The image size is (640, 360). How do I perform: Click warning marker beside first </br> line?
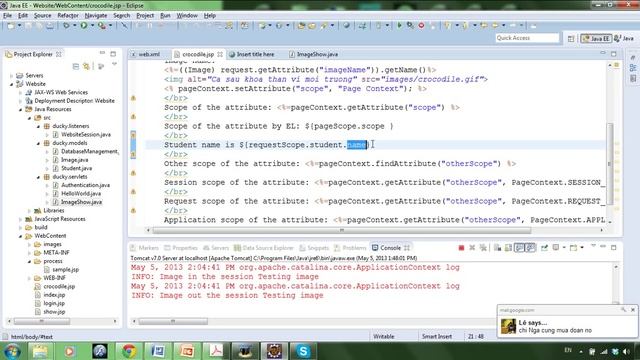pyautogui.click(x=133, y=98)
